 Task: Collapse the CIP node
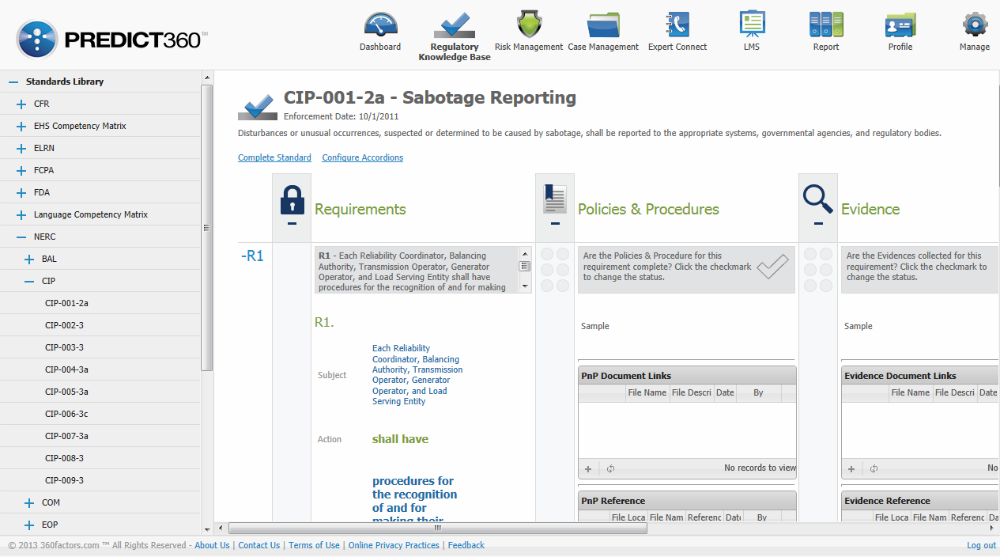(x=29, y=281)
